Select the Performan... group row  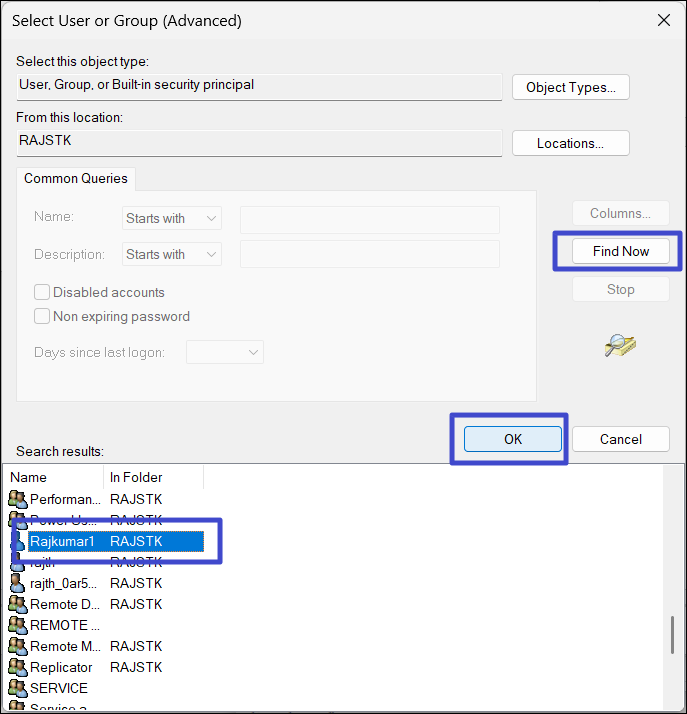click(x=106, y=500)
